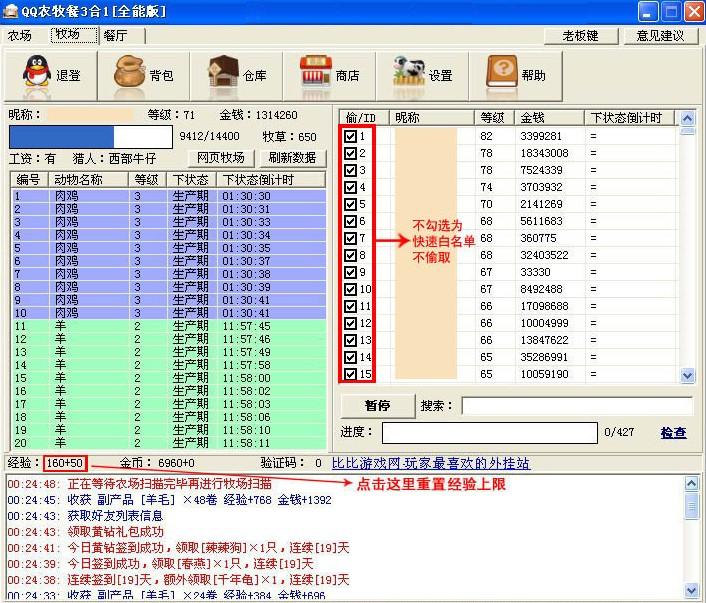Click the 网页牧场 button
This screenshot has width=706, height=603.
(x=221, y=158)
